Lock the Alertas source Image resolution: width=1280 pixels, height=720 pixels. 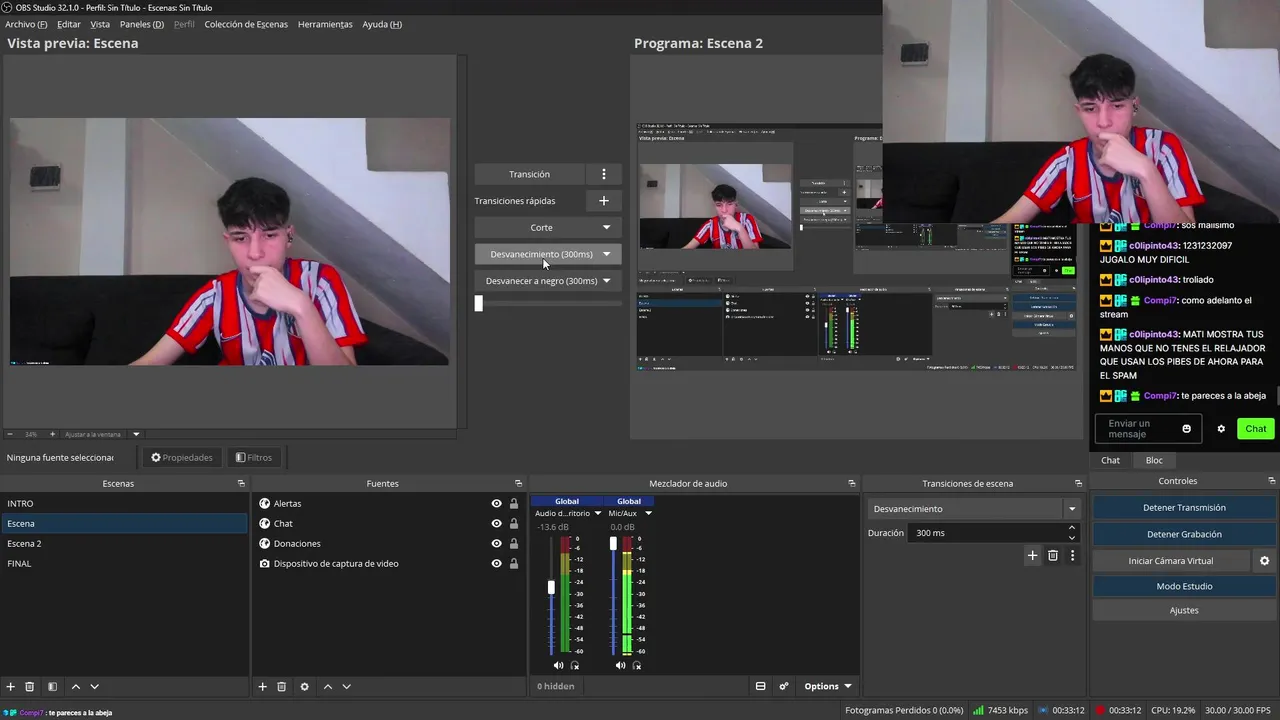514,503
